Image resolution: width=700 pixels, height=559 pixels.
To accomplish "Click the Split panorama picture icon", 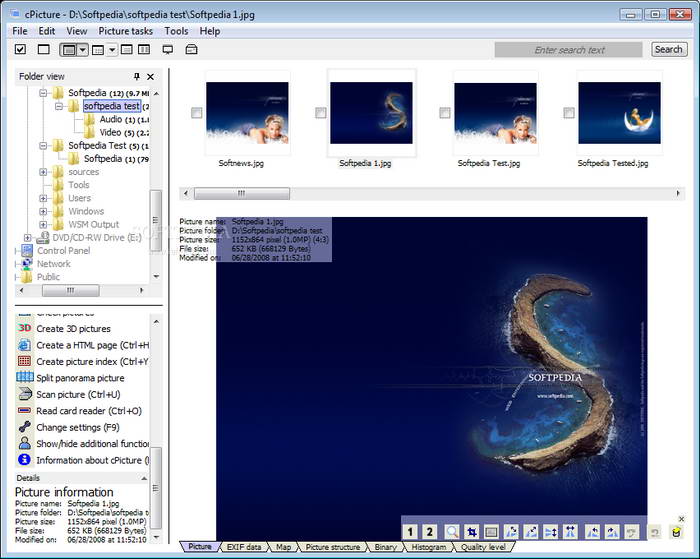I will [x=25, y=378].
